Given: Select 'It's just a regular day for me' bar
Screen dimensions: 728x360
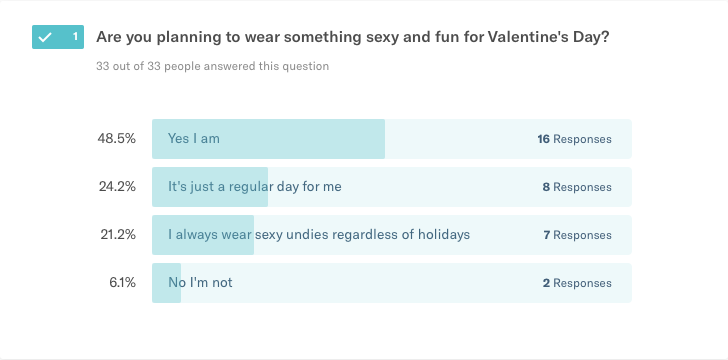Looking at the screenshot, I should 391,187.
